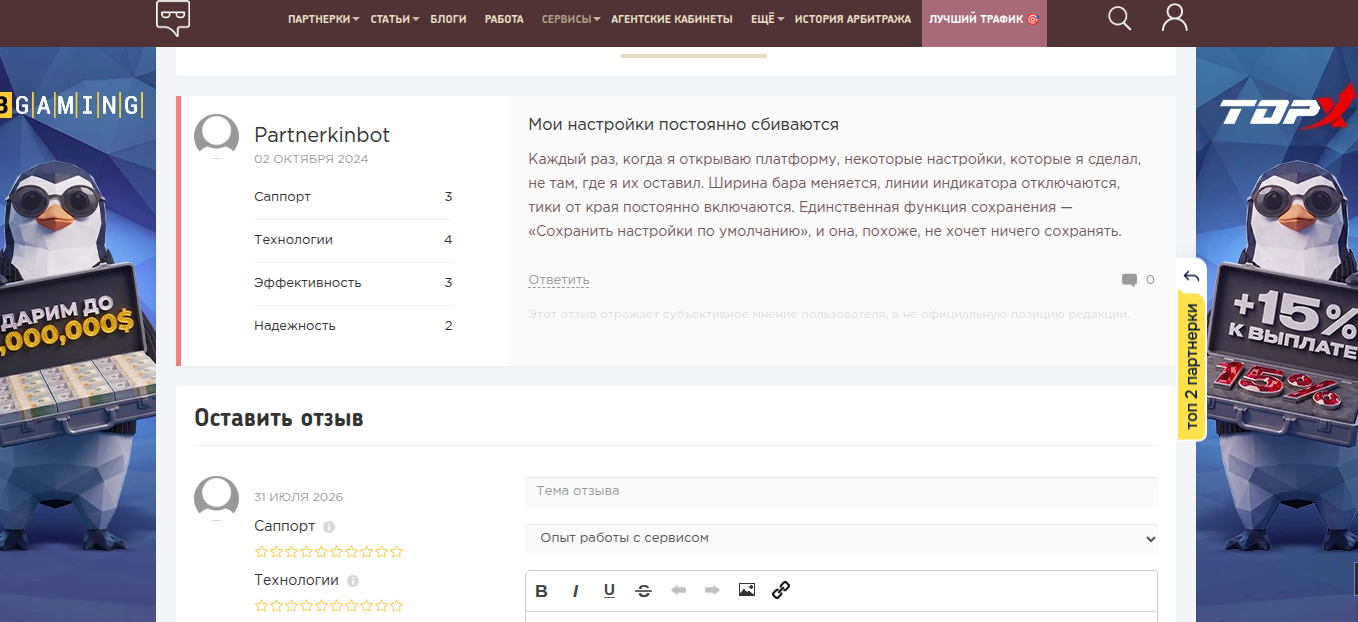Click the review title Мои настройки постоянно сбиваются
Image resolution: width=1358 pixels, height=622 pixels.
click(x=684, y=125)
